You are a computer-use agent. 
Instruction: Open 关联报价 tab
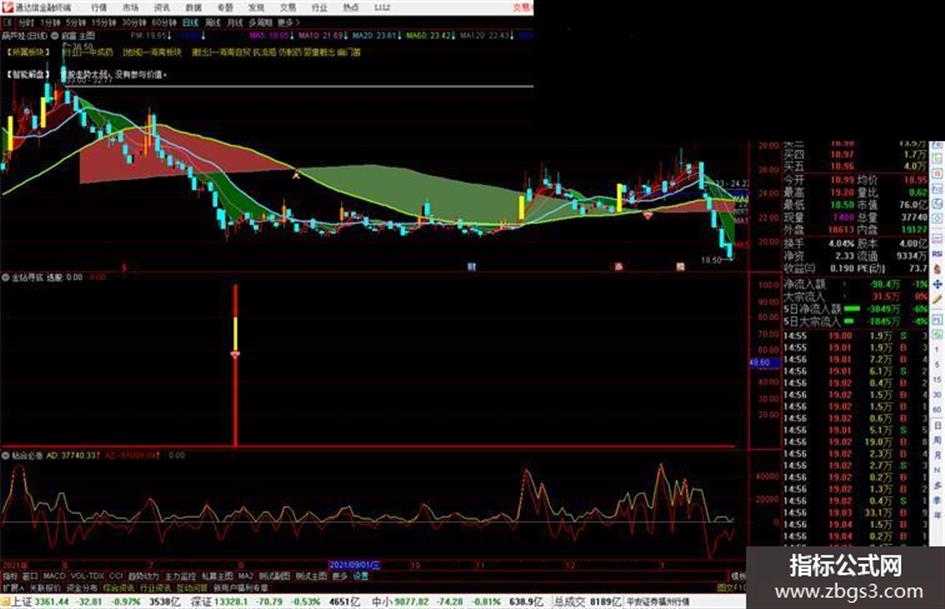click(45, 587)
